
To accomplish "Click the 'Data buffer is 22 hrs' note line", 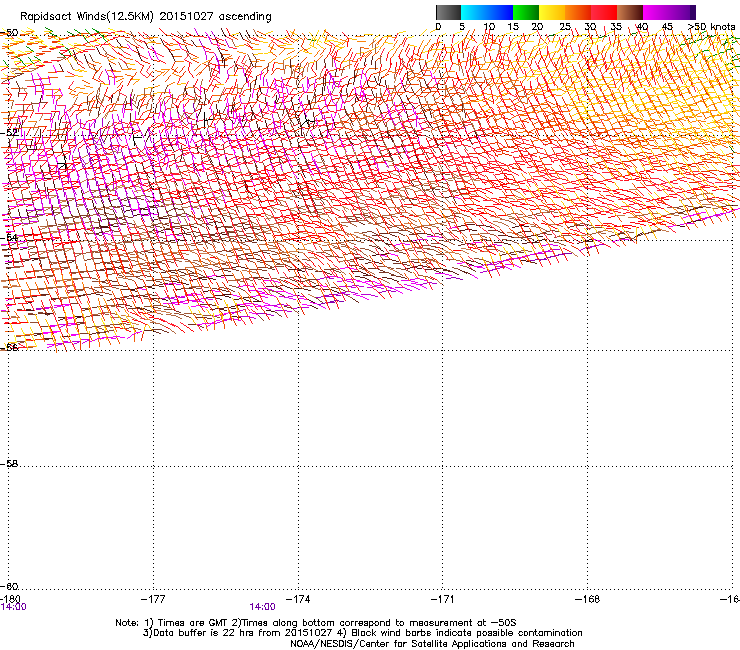I will point(362,633).
